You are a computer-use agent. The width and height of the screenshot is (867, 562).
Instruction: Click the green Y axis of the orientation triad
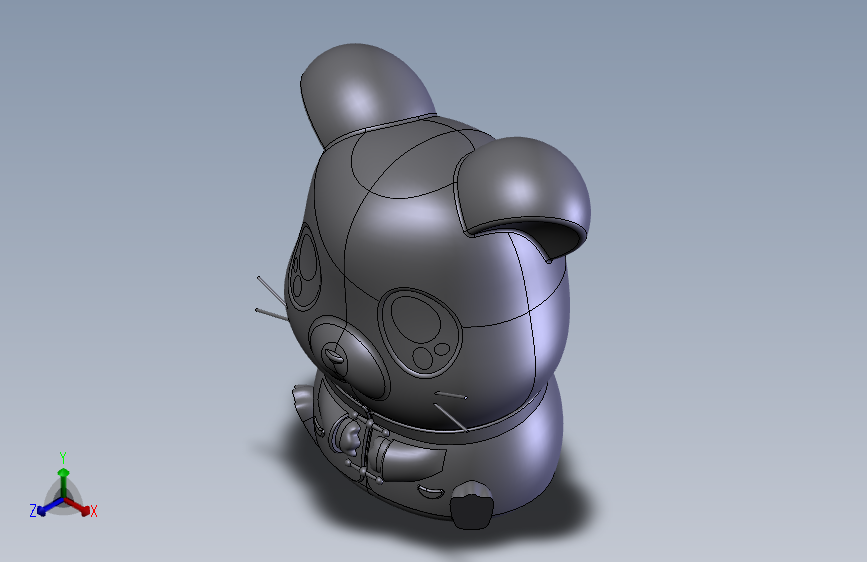[64, 483]
